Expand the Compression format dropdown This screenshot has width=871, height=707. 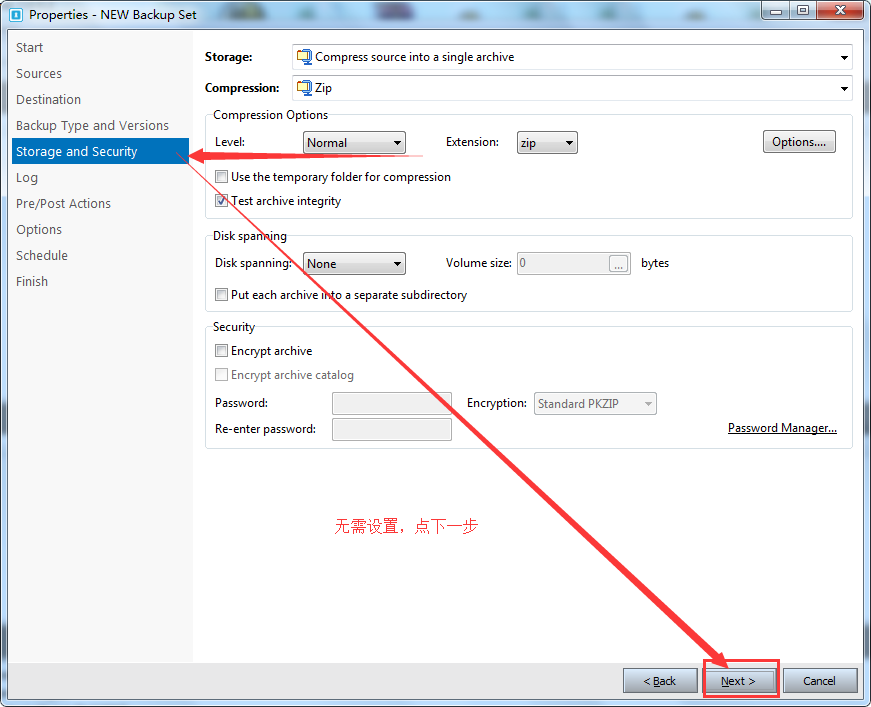tap(572, 88)
